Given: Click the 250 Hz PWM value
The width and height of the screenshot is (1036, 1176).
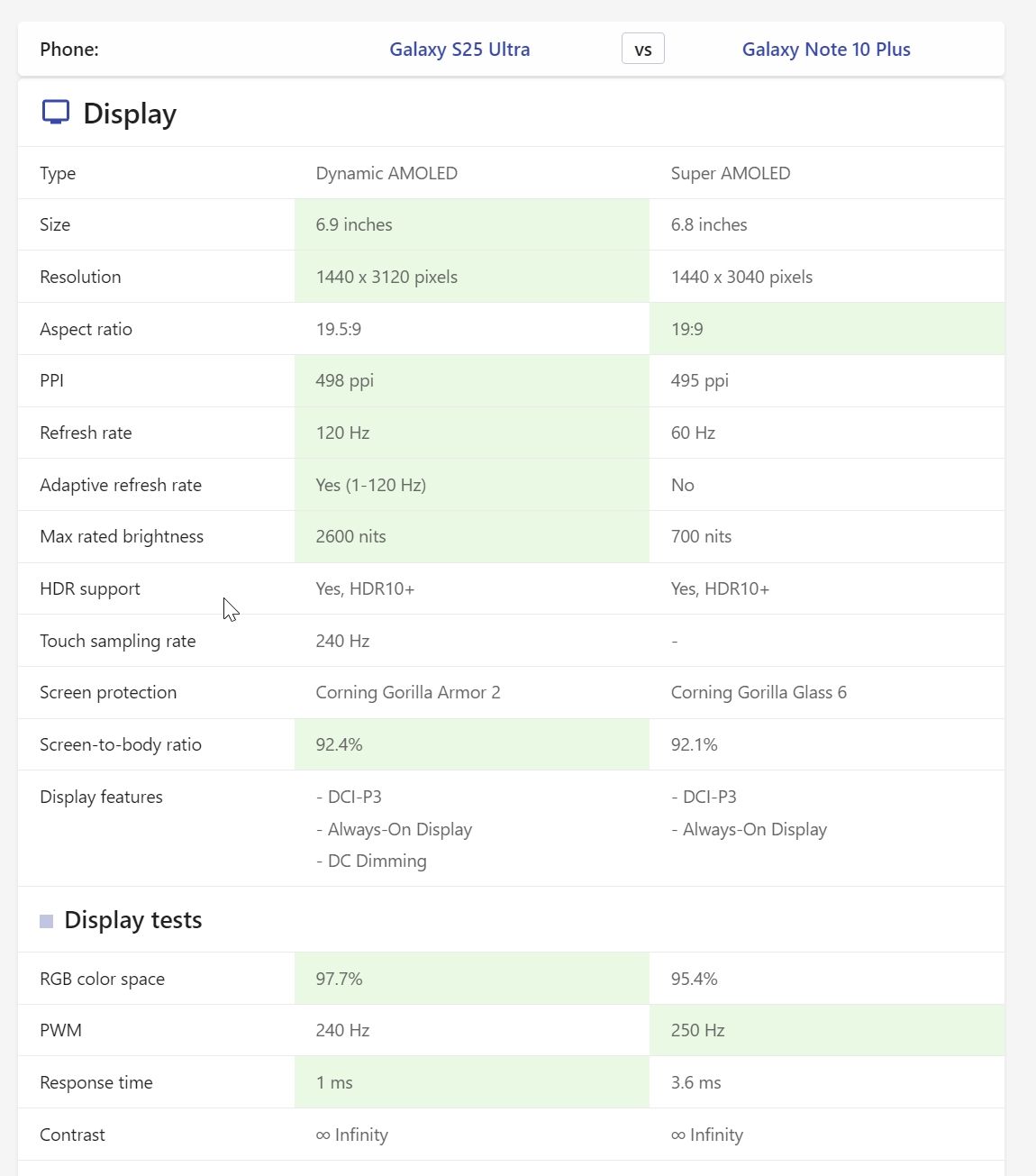Looking at the screenshot, I should (698, 1030).
